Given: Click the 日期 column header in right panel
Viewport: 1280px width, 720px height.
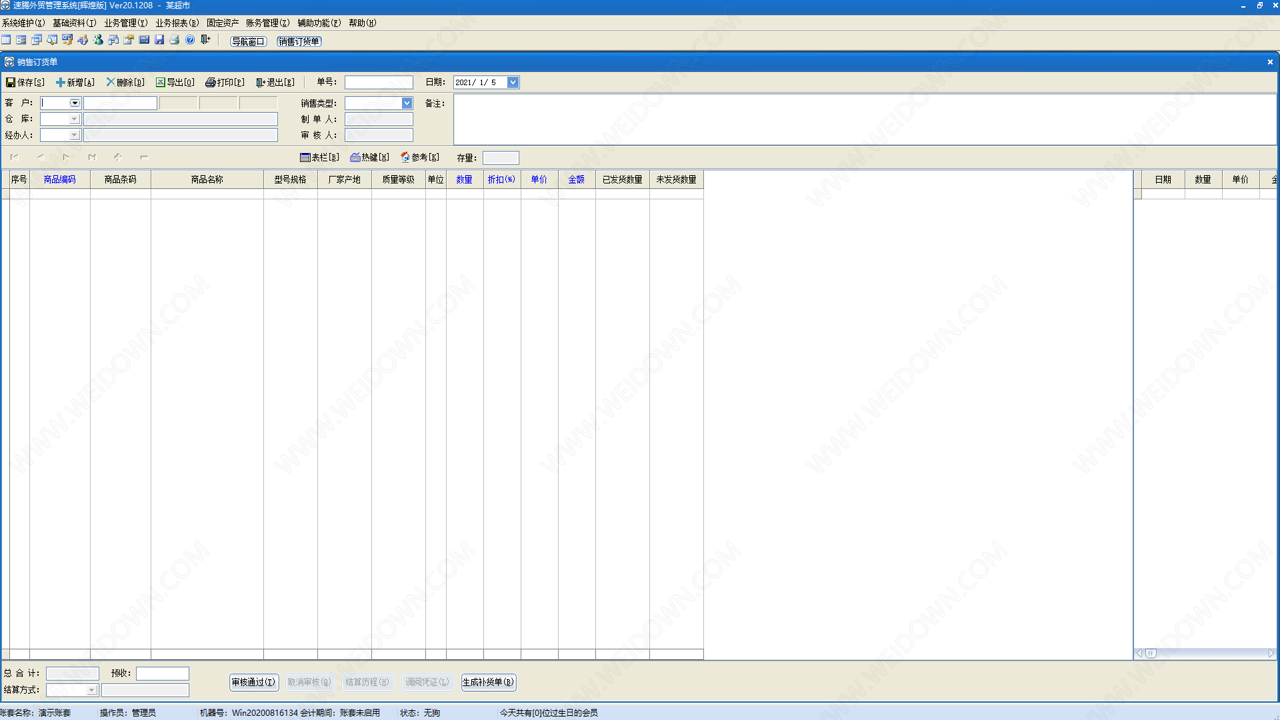Looking at the screenshot, I should (1163, 180).
